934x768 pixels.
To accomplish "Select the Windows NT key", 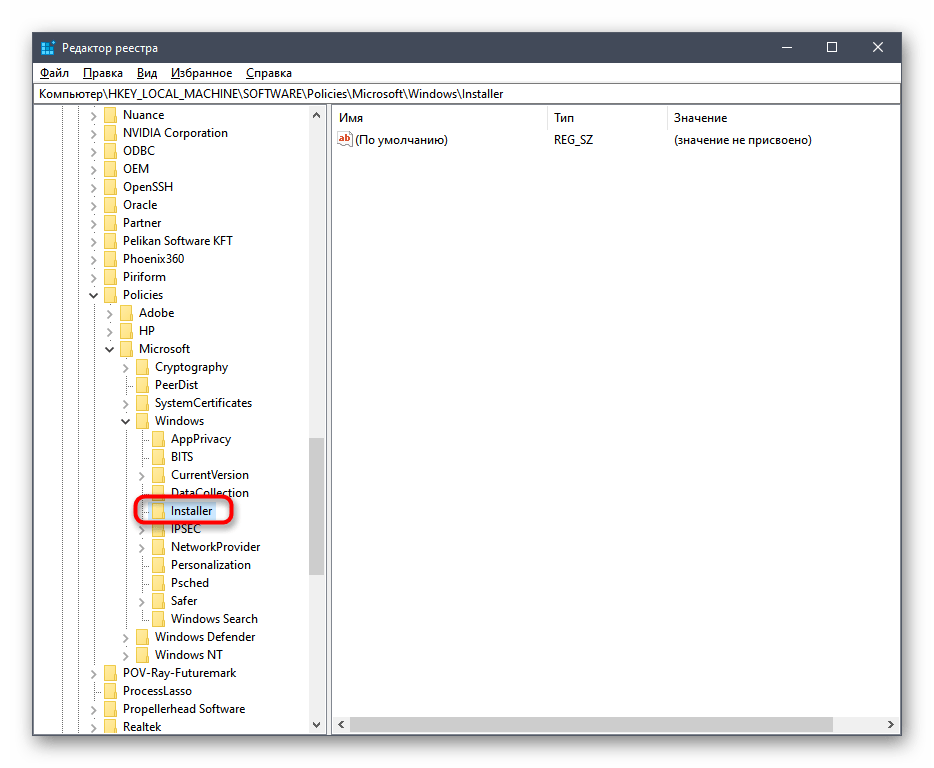I will [189, 655].
